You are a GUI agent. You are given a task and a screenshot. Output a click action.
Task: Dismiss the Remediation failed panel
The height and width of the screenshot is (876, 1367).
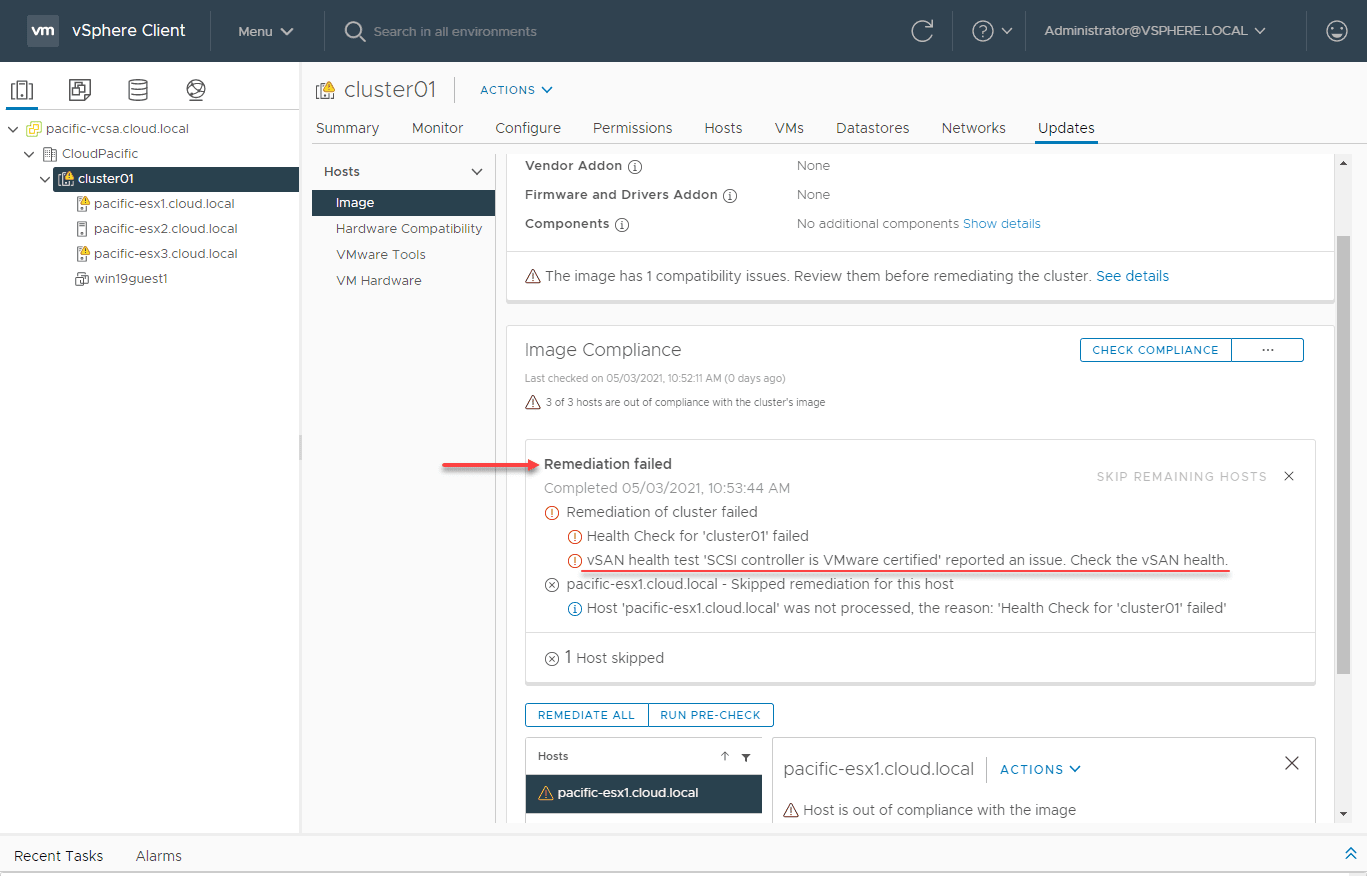pyautogui.click(x=1289, y=476)
